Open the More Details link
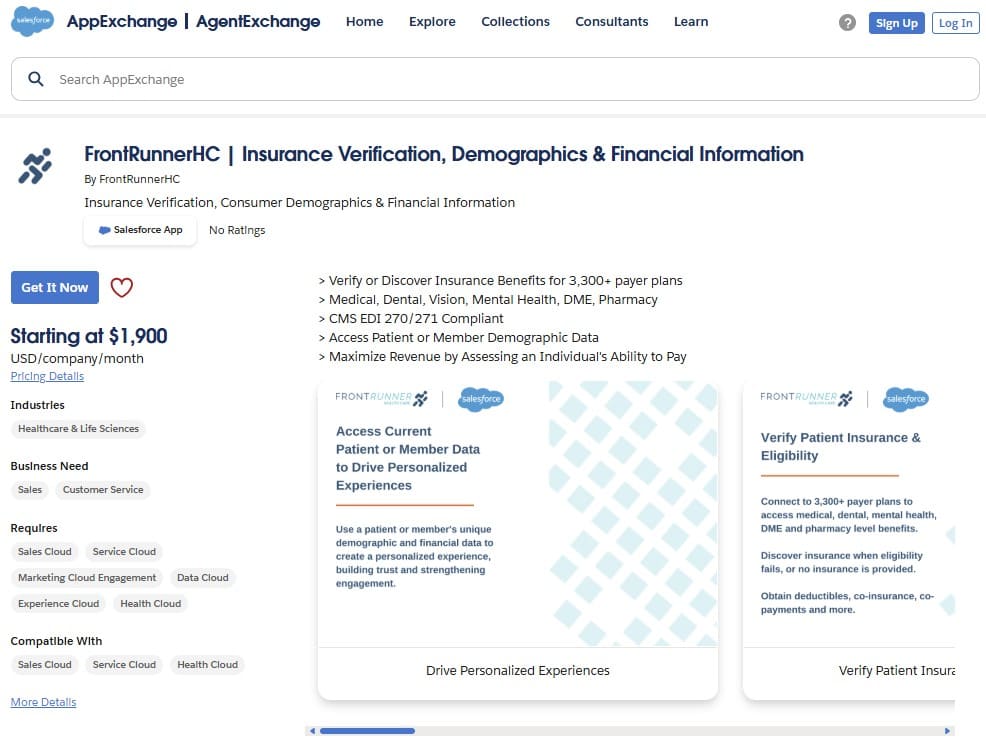This screenshot has width=986, height=743. 43,702
